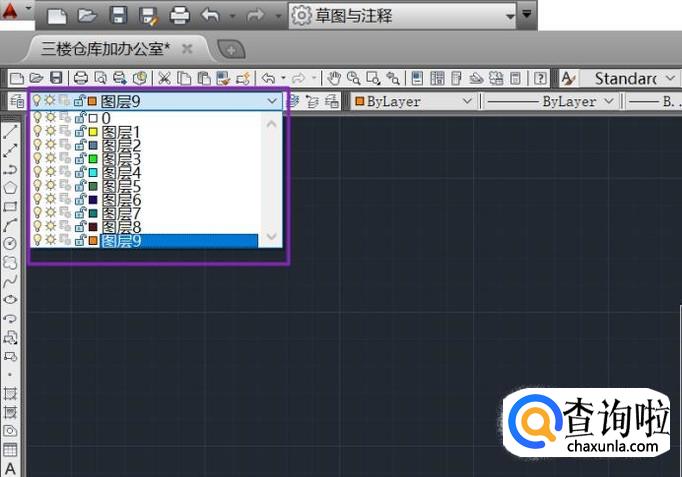Image resolution: width=682 pixels, height=477 pixels.
Task: Click the yellow color swatch of 图层1
Action: click(93, 131)
